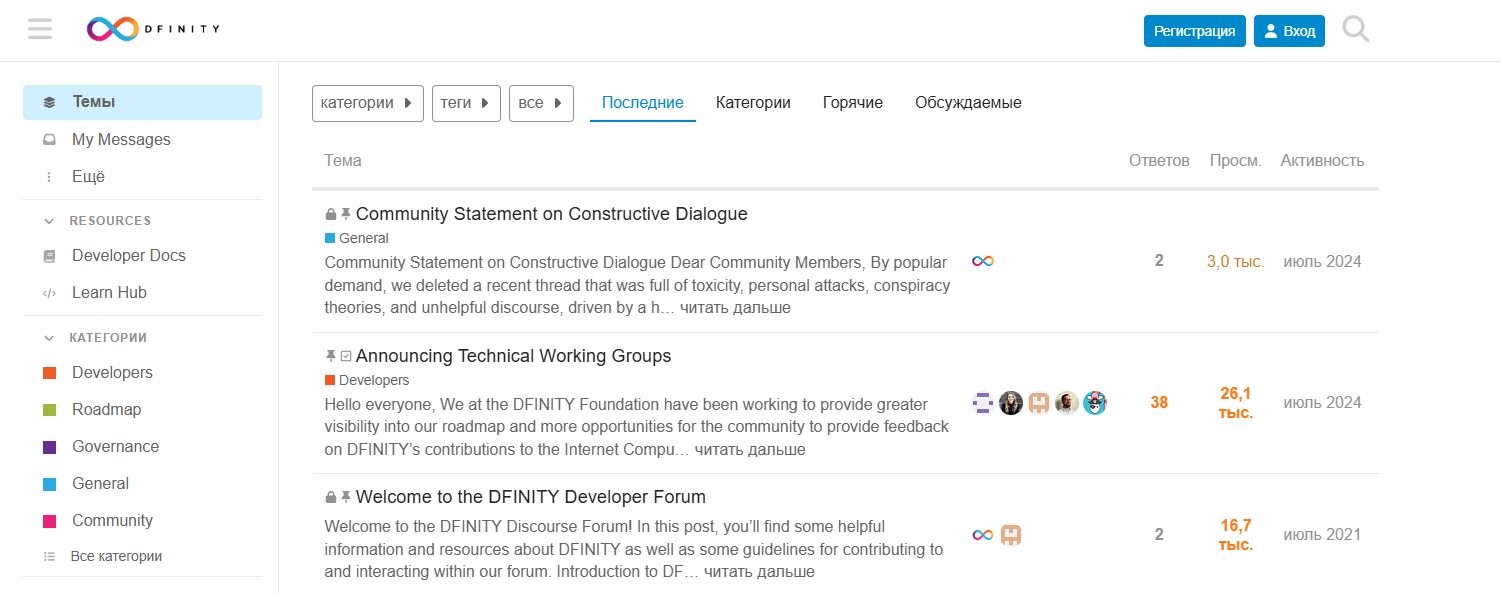Open the hamburger sidebar menu

click(40, 30)
